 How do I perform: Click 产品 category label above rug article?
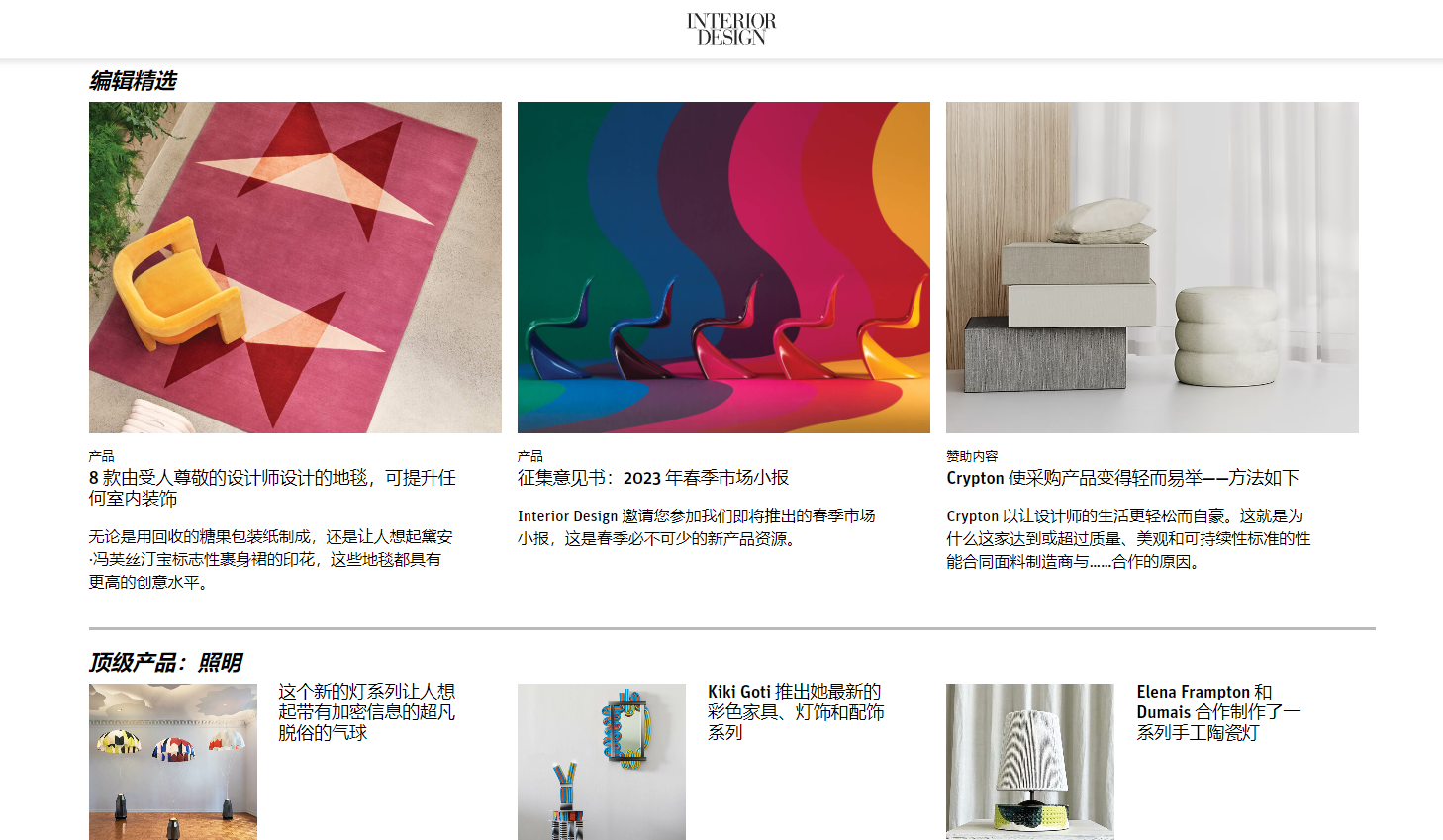click(x=101, y=456)
